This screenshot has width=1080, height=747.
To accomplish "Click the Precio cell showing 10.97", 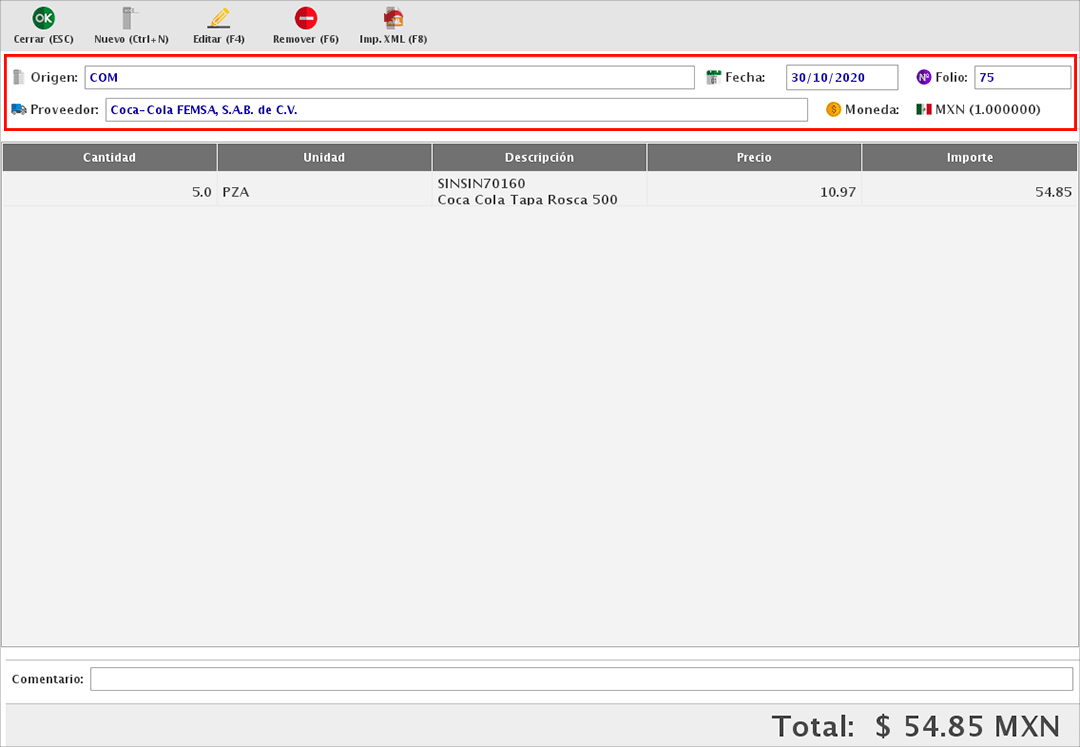I will 754,191.
